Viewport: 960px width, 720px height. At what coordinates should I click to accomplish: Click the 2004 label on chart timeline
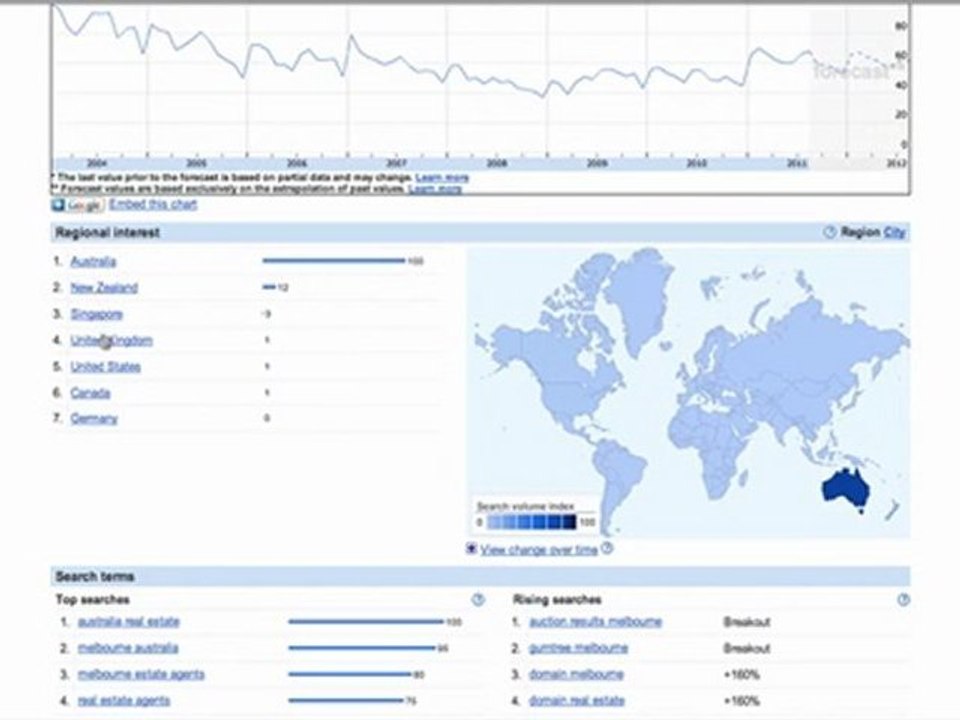(97, 163)
